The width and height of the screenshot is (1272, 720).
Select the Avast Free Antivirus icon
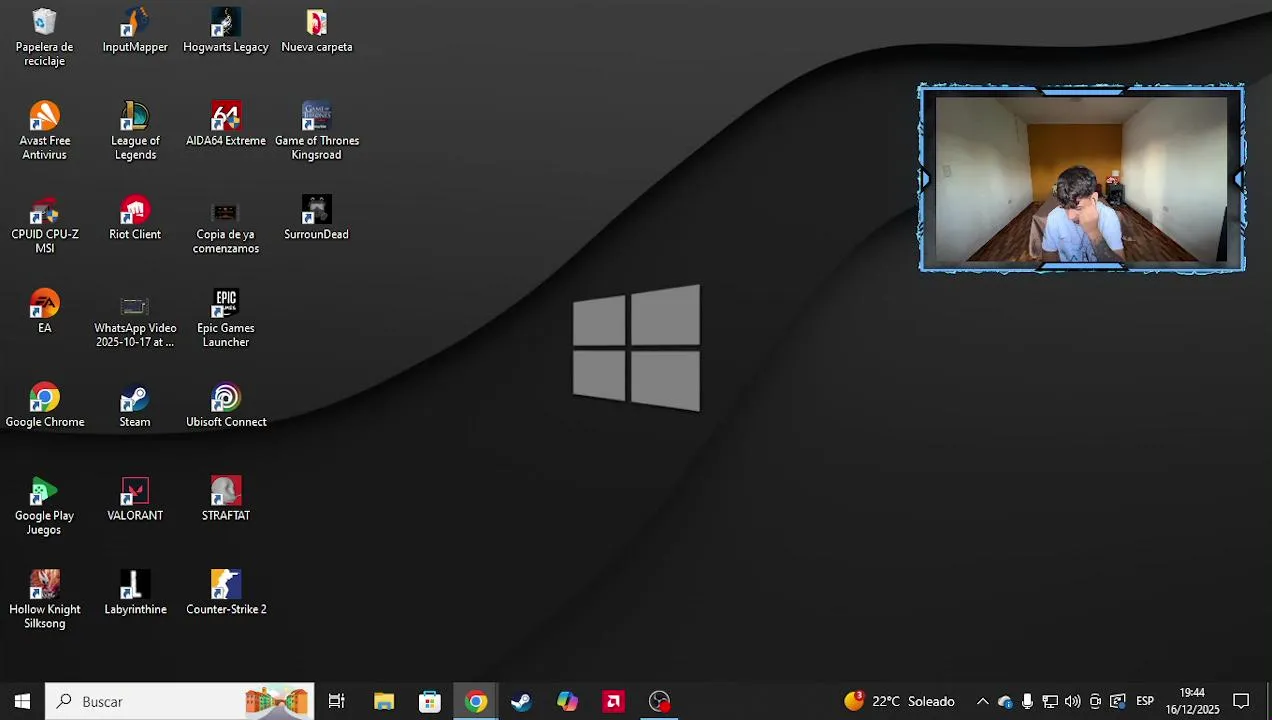coord(44,131)
